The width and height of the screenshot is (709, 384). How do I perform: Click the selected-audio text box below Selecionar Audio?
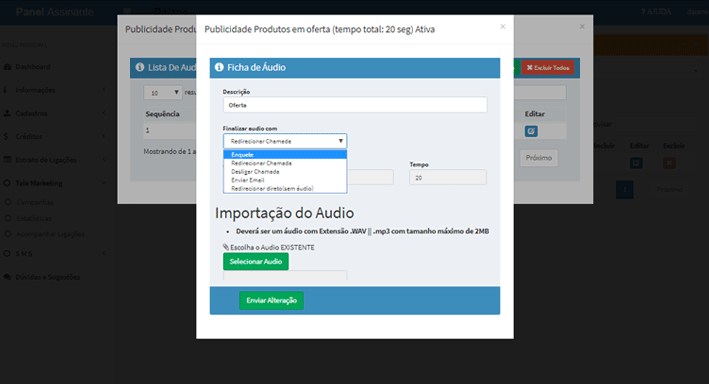tap(285, 275)
